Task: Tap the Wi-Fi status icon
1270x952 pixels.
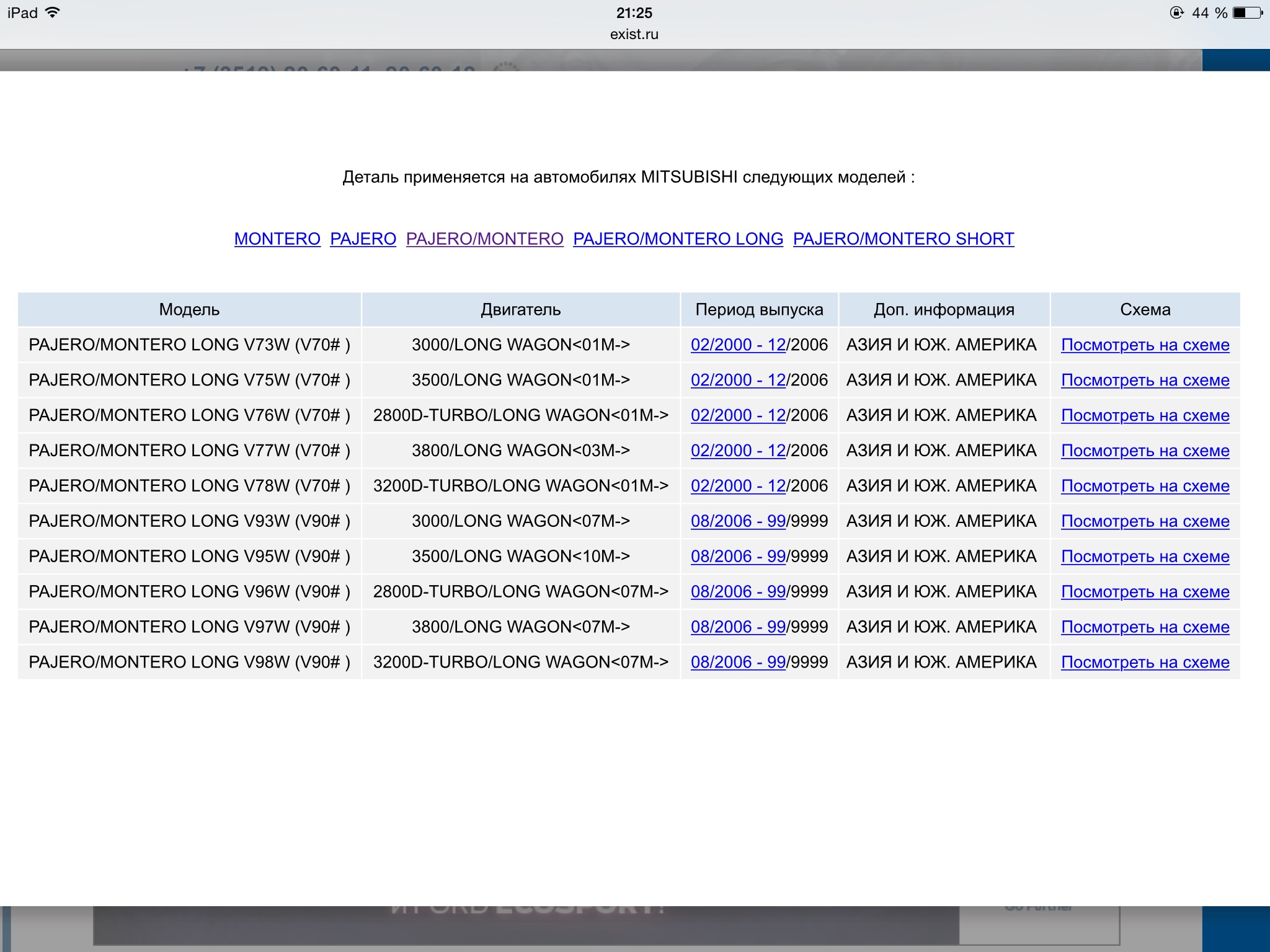Action: click(53, 12)
